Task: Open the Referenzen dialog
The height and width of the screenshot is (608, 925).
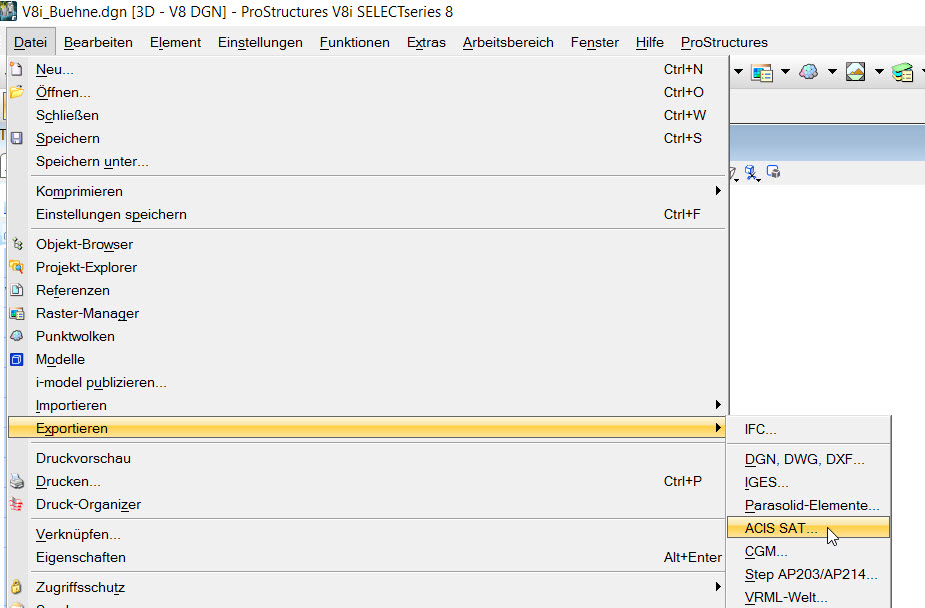Action: coord(368,291)
